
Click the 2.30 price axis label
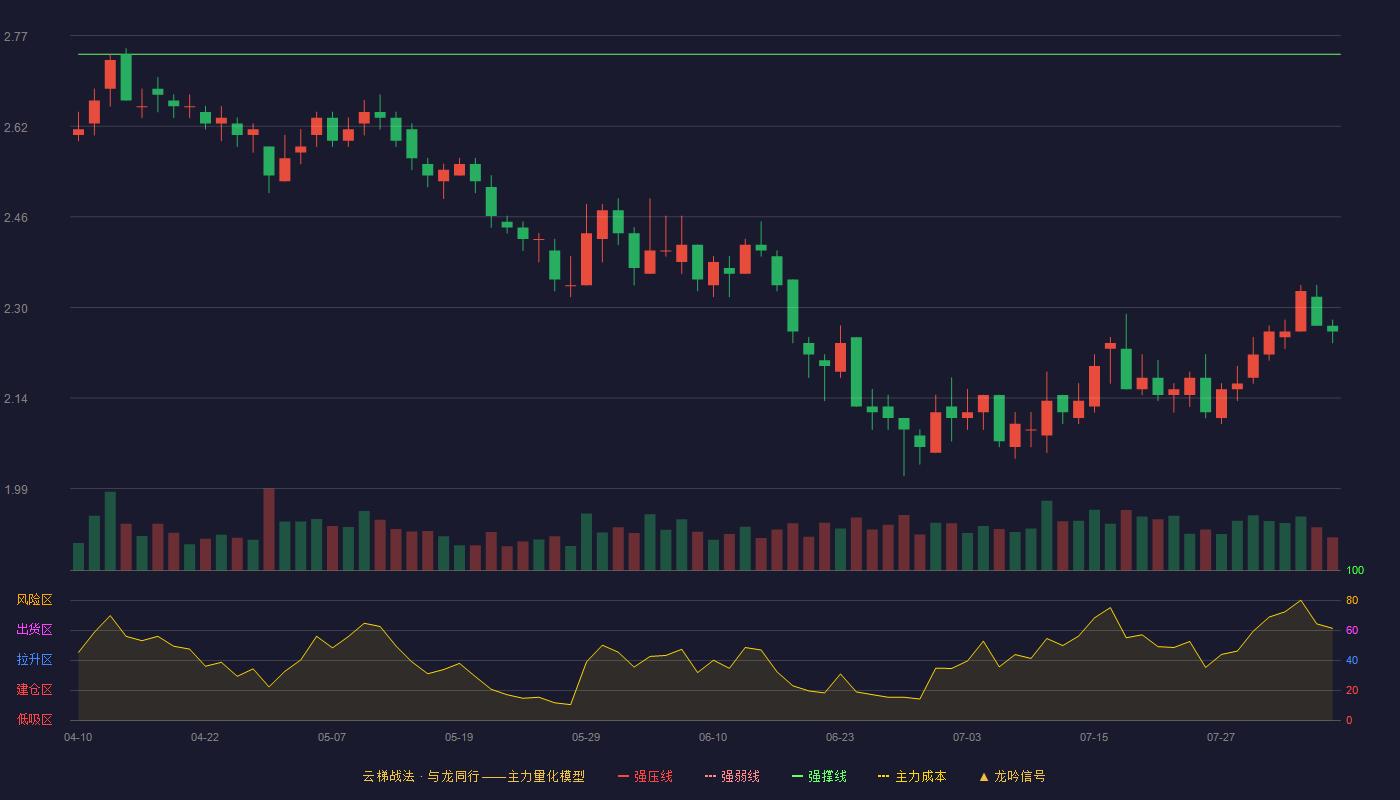16,309
